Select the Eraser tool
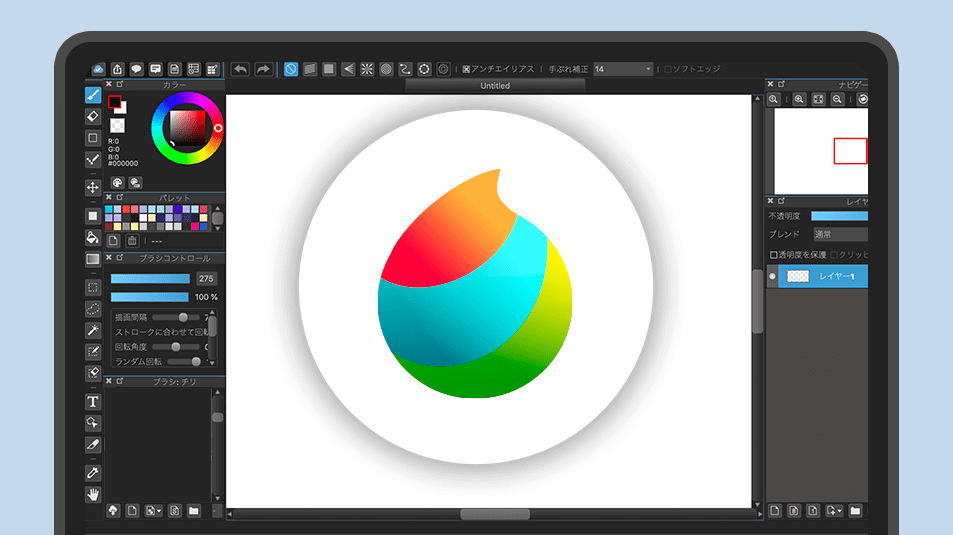Viewport: 953px width, 535px height. pos(93,117)
